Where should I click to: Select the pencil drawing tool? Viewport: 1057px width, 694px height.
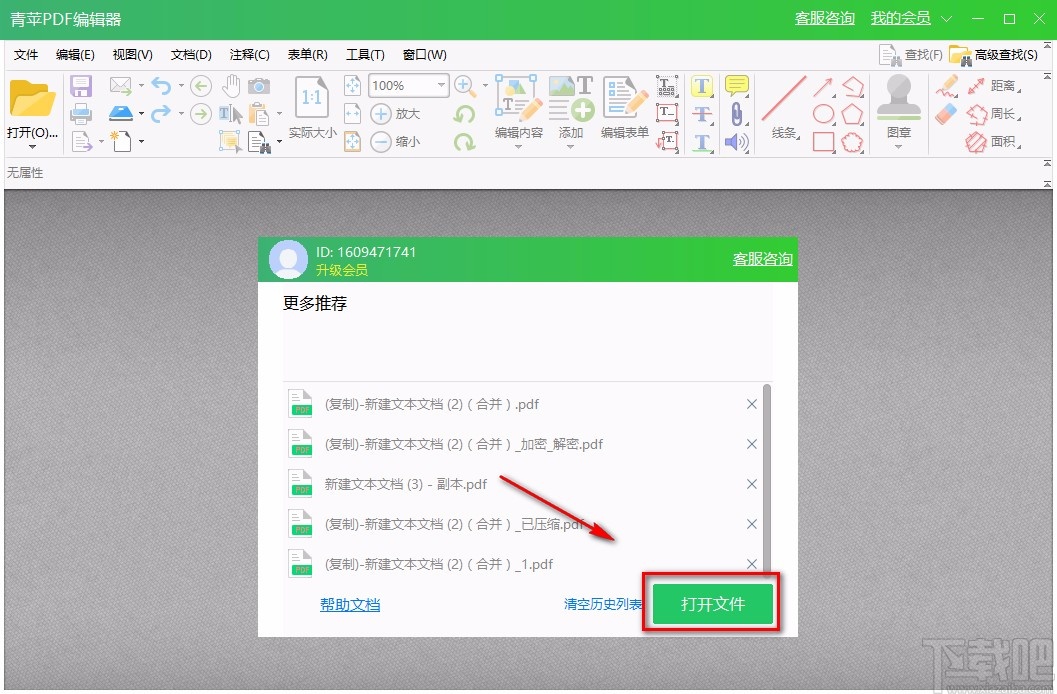coord(946,86)
